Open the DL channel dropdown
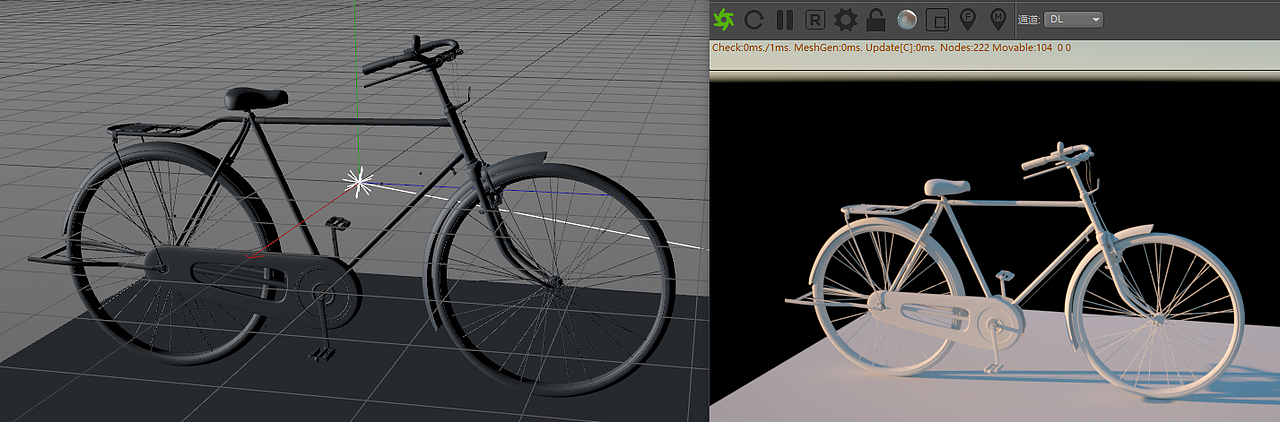1280x422 pixels. 1073,19
